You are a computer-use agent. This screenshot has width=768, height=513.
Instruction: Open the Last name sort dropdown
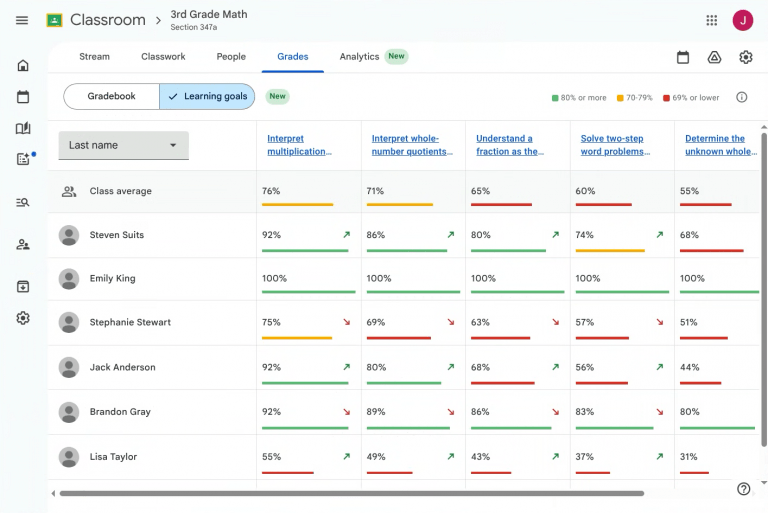pyautogui.click(x=123, y=145)
